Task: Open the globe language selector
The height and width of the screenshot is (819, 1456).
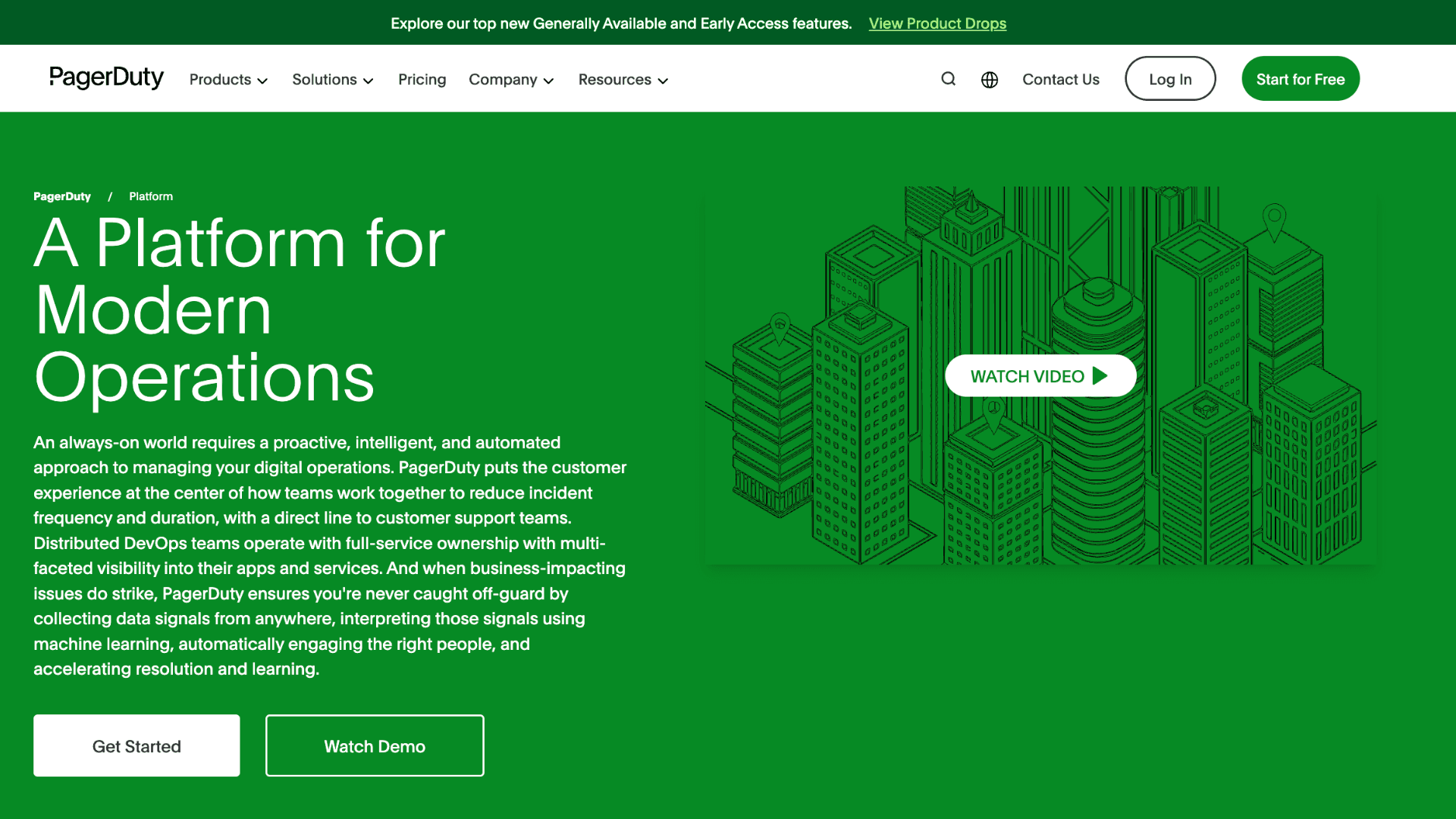Action: [990, 80]
